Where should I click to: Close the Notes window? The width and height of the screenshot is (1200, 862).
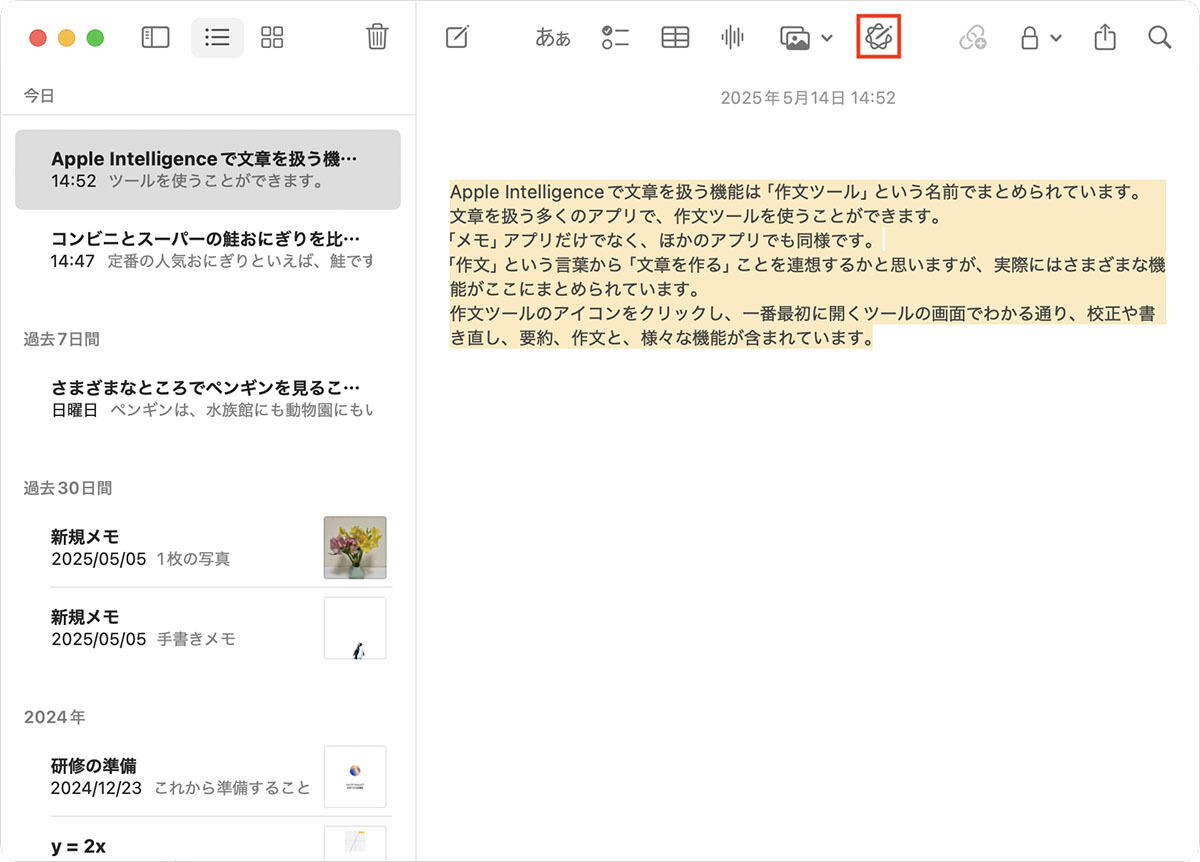tap(38, 39)
